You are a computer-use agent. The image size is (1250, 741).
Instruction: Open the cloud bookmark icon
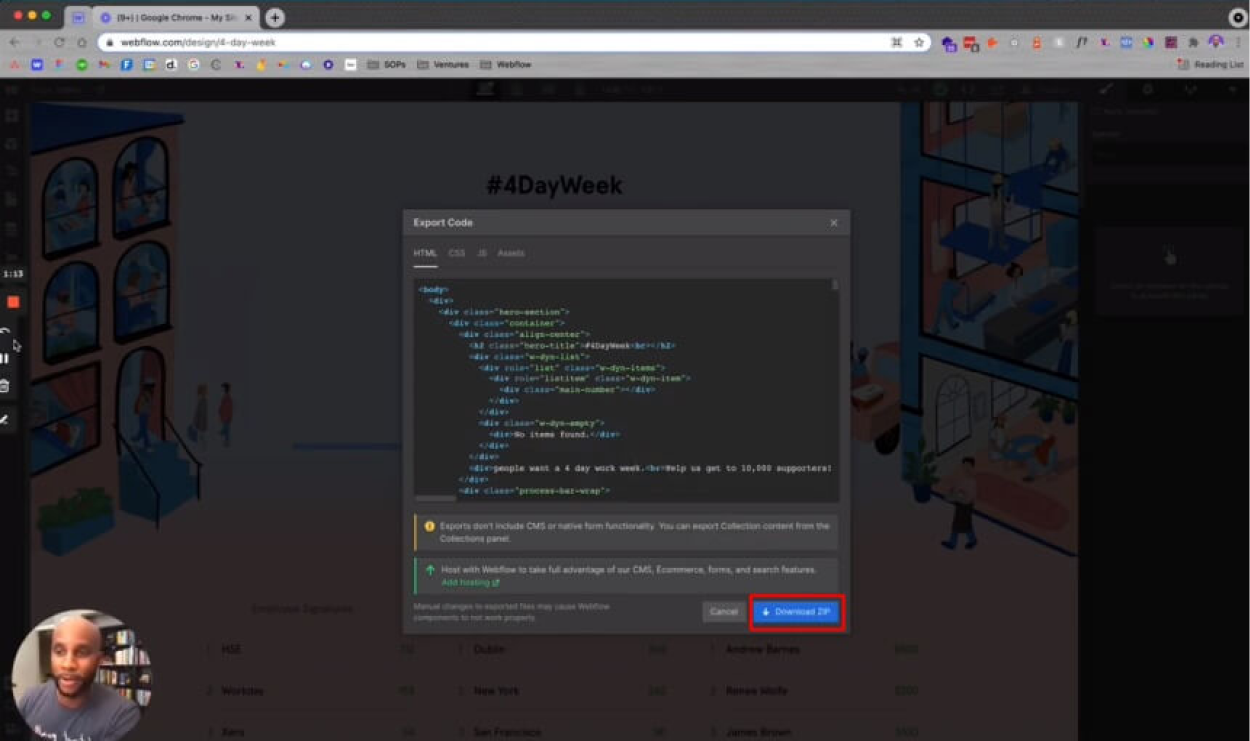(x=306, y=65)
